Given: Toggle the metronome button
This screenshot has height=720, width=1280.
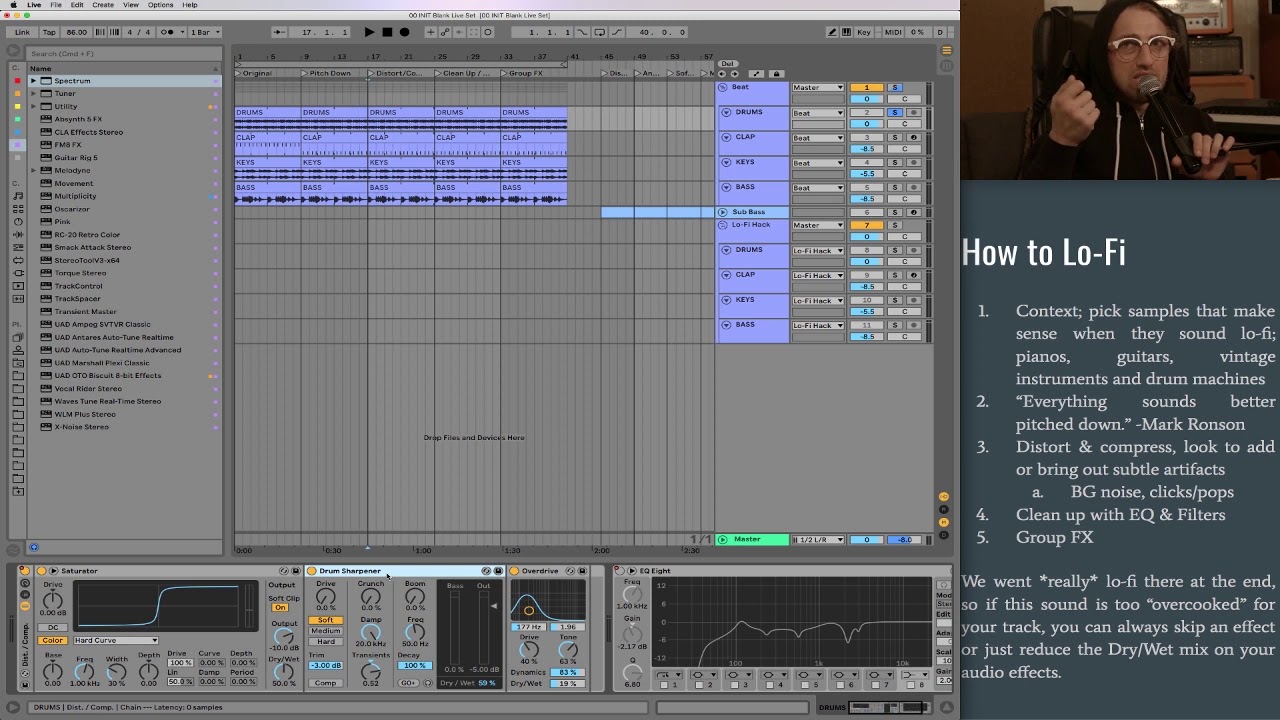Looking at the screenshot, I should 167,32.
